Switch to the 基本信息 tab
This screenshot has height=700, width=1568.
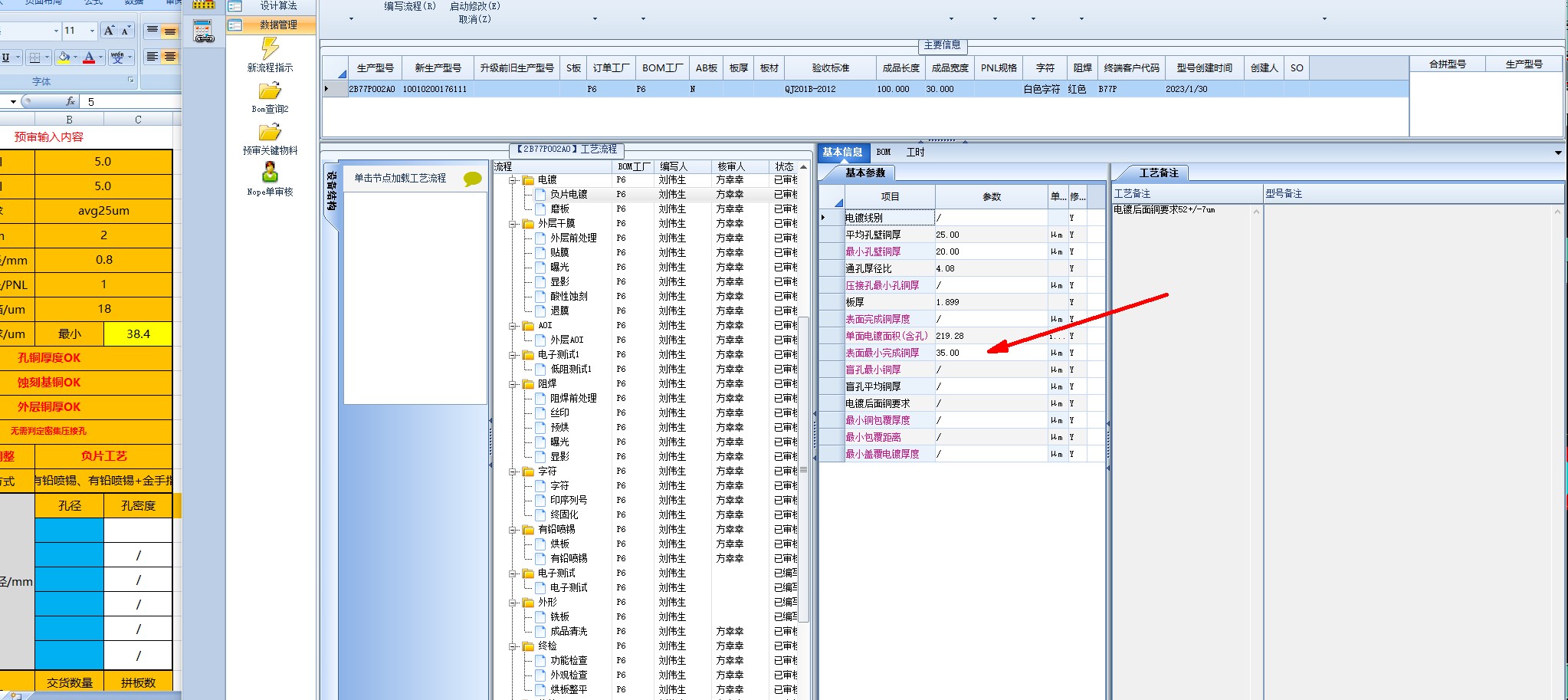pyautogui.click(x=842, y=153)
